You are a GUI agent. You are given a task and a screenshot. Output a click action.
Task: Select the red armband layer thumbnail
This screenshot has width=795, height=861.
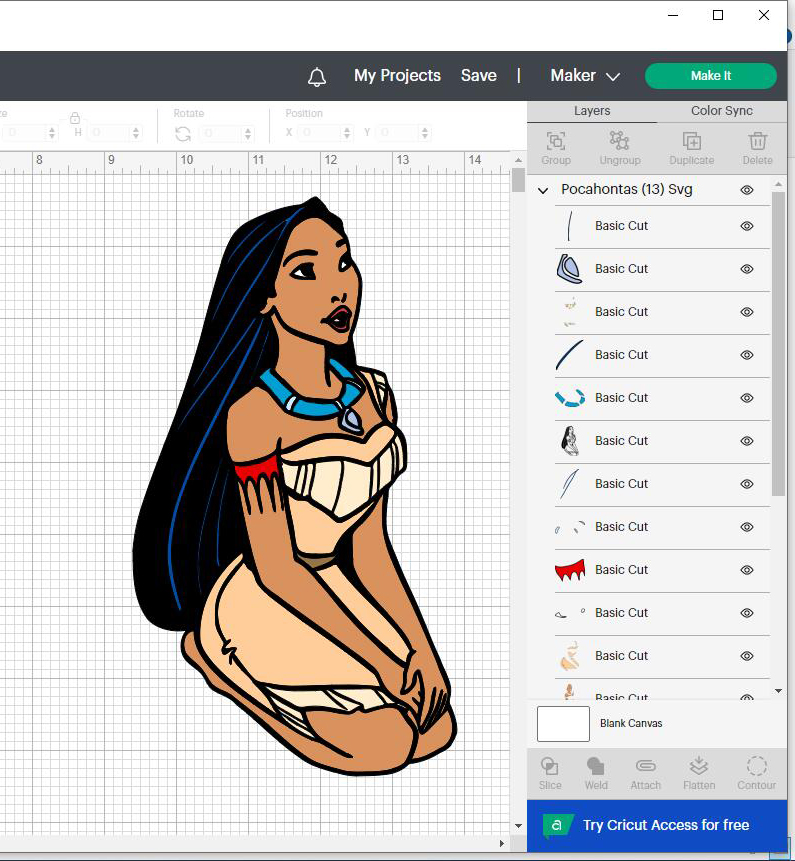pos(570,571)
